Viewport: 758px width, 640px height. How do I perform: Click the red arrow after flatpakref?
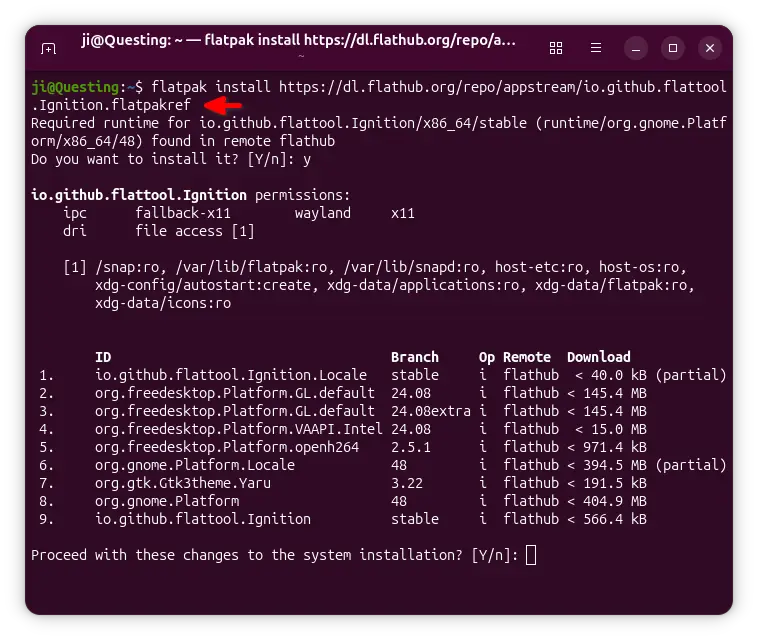[224, 104]
